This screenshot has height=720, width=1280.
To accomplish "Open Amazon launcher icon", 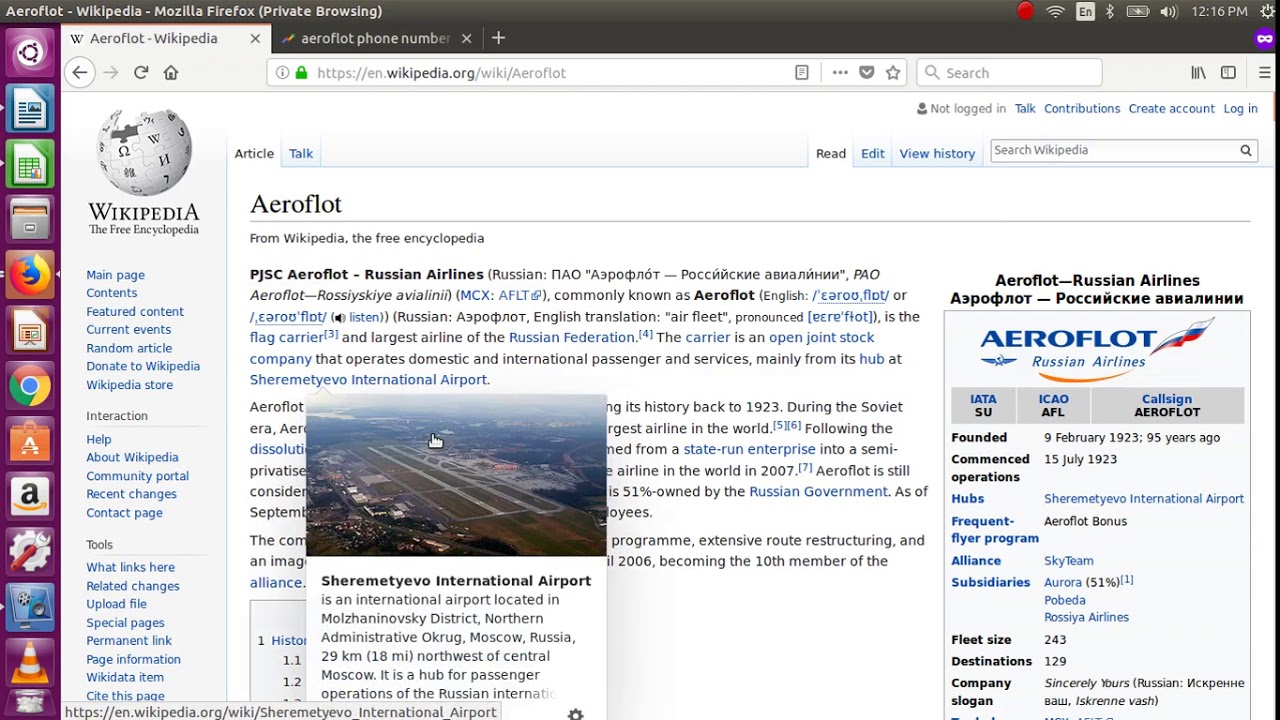I will click(29, 496).
